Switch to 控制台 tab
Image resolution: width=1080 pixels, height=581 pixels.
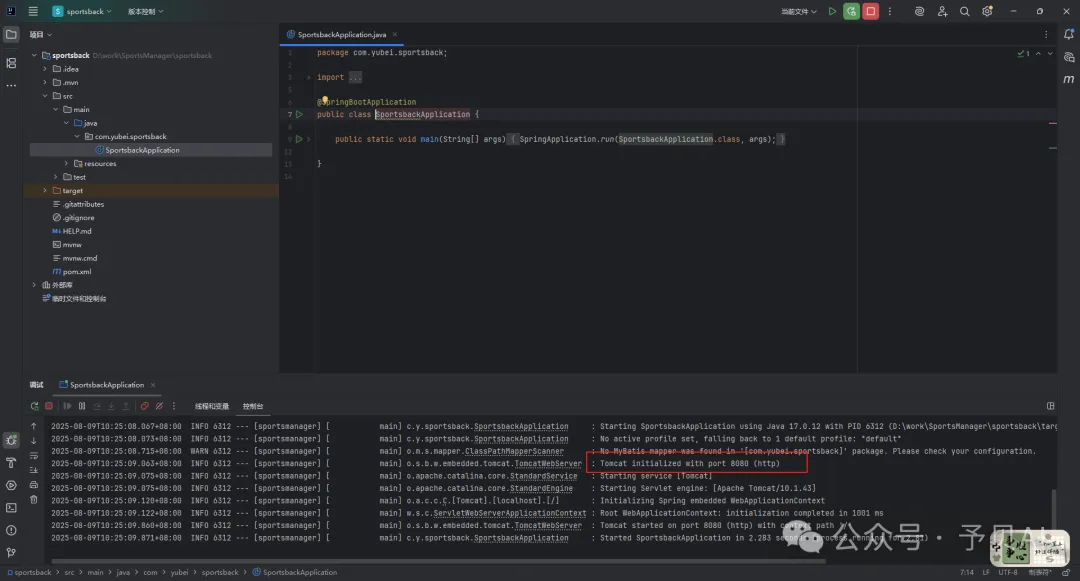coord(253,406)
